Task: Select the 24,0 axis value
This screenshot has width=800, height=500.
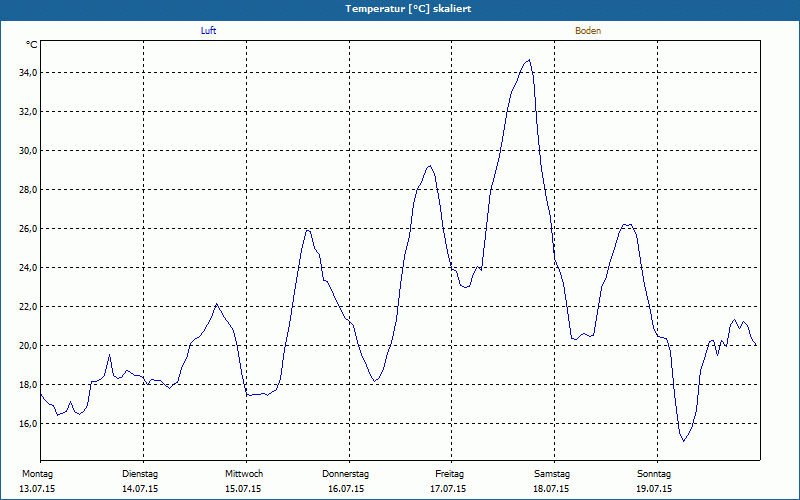Action: (x=28, y=267)
